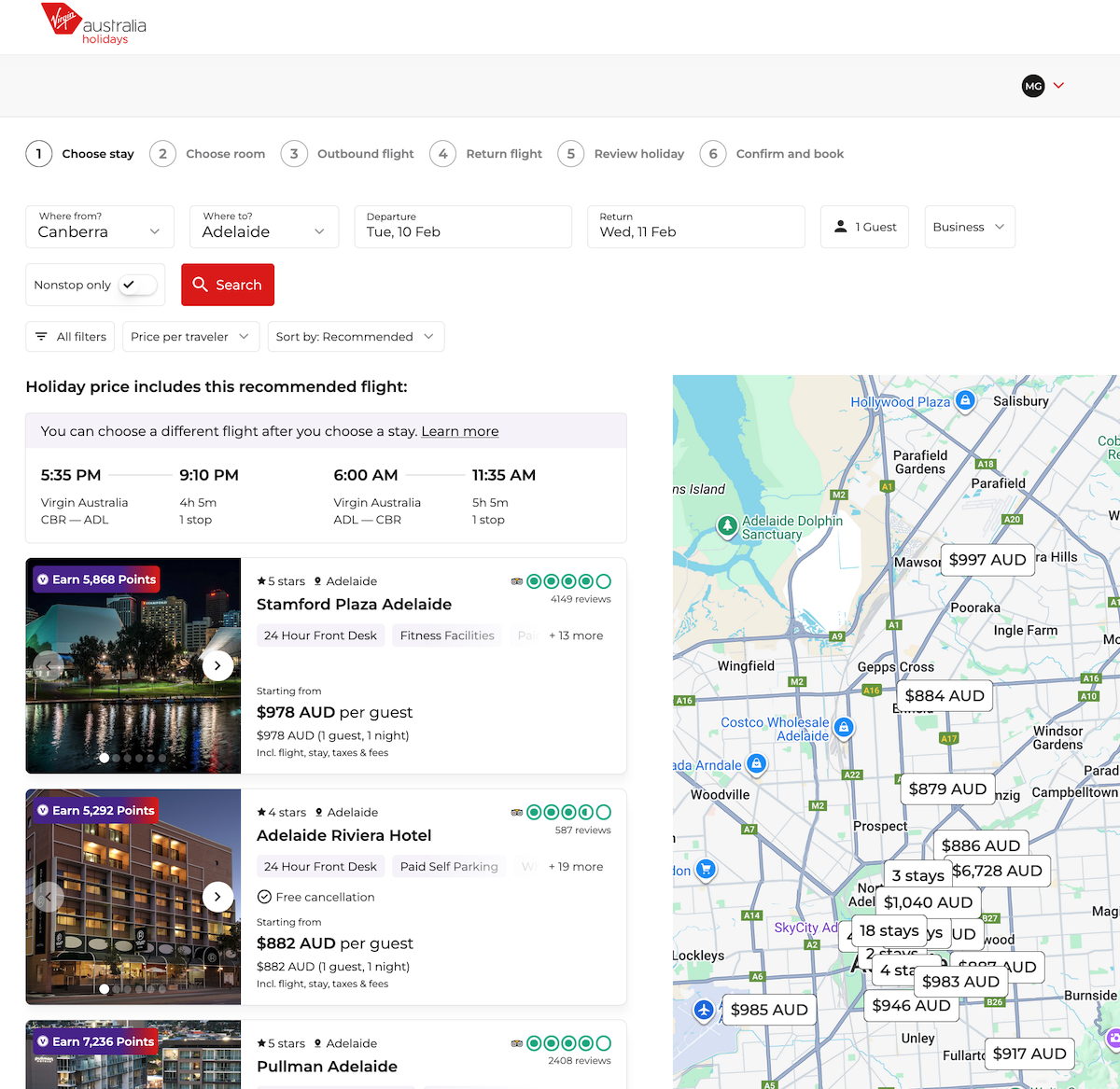This screenshot has height=1089, width=1120.
Task: Select step 3 Outbound flight circle
Action: pyautogui.click(x=294, y=153)
